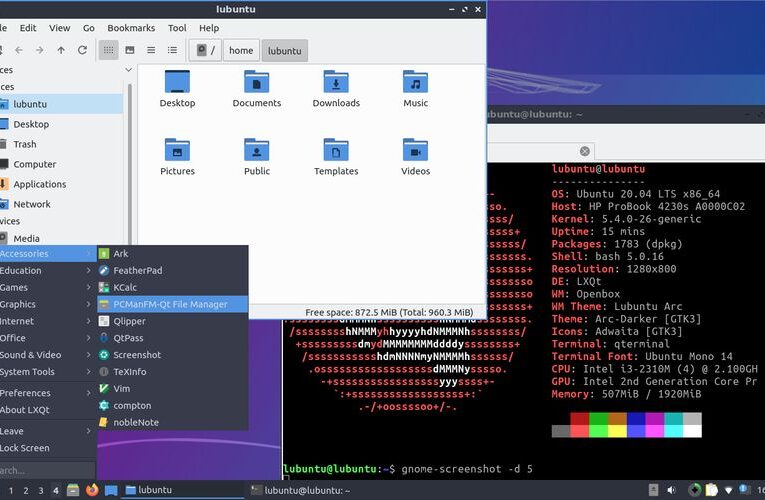Image resolution: width=765 pixels, height=500 pixels.
Task: Click the menu search field
Action: click(47, 470)
